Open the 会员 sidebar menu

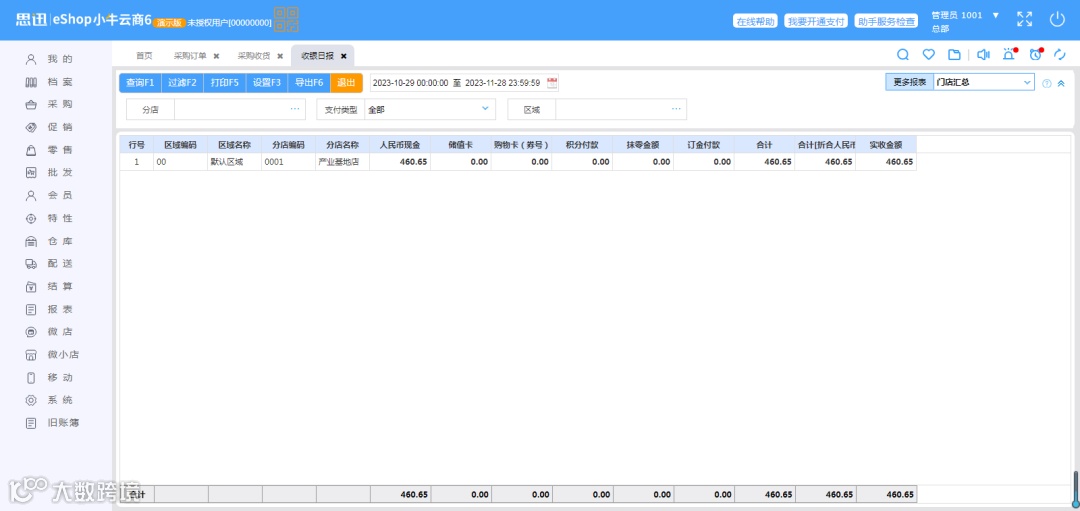[49, 196]
